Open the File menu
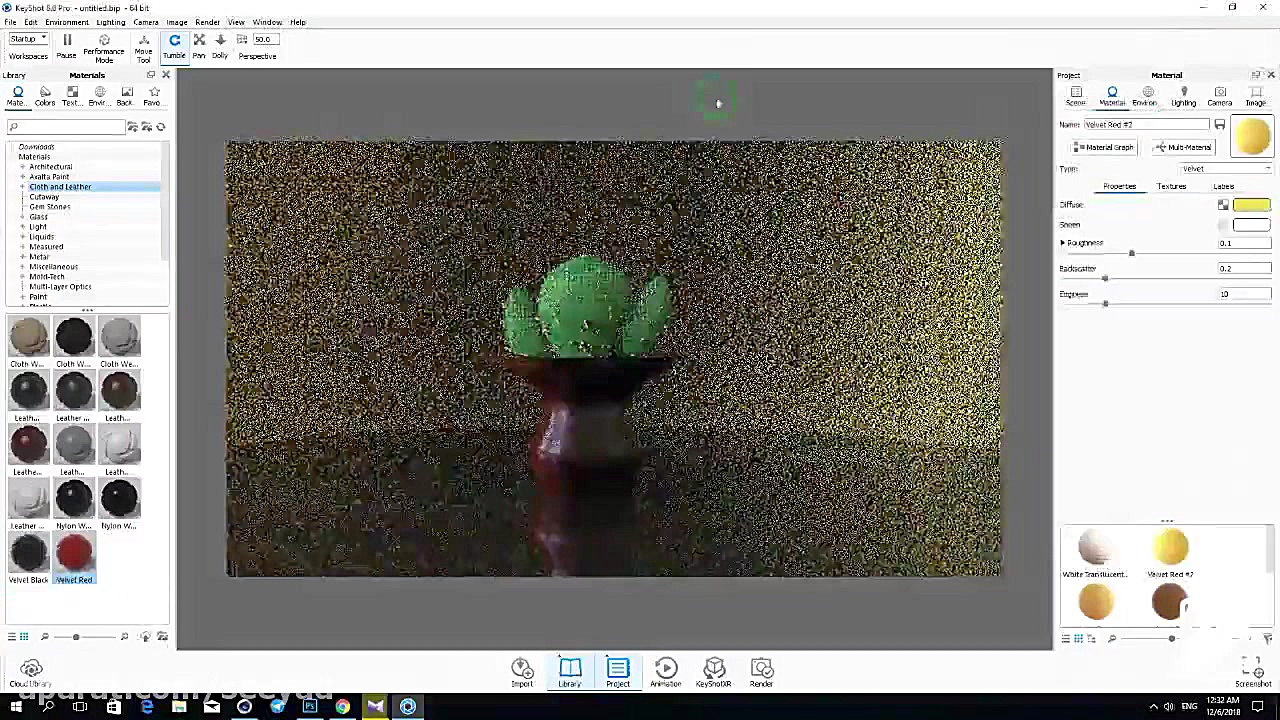Viewport: 1280px width, 720px height. pyautogui.click(x=10, y=22)
